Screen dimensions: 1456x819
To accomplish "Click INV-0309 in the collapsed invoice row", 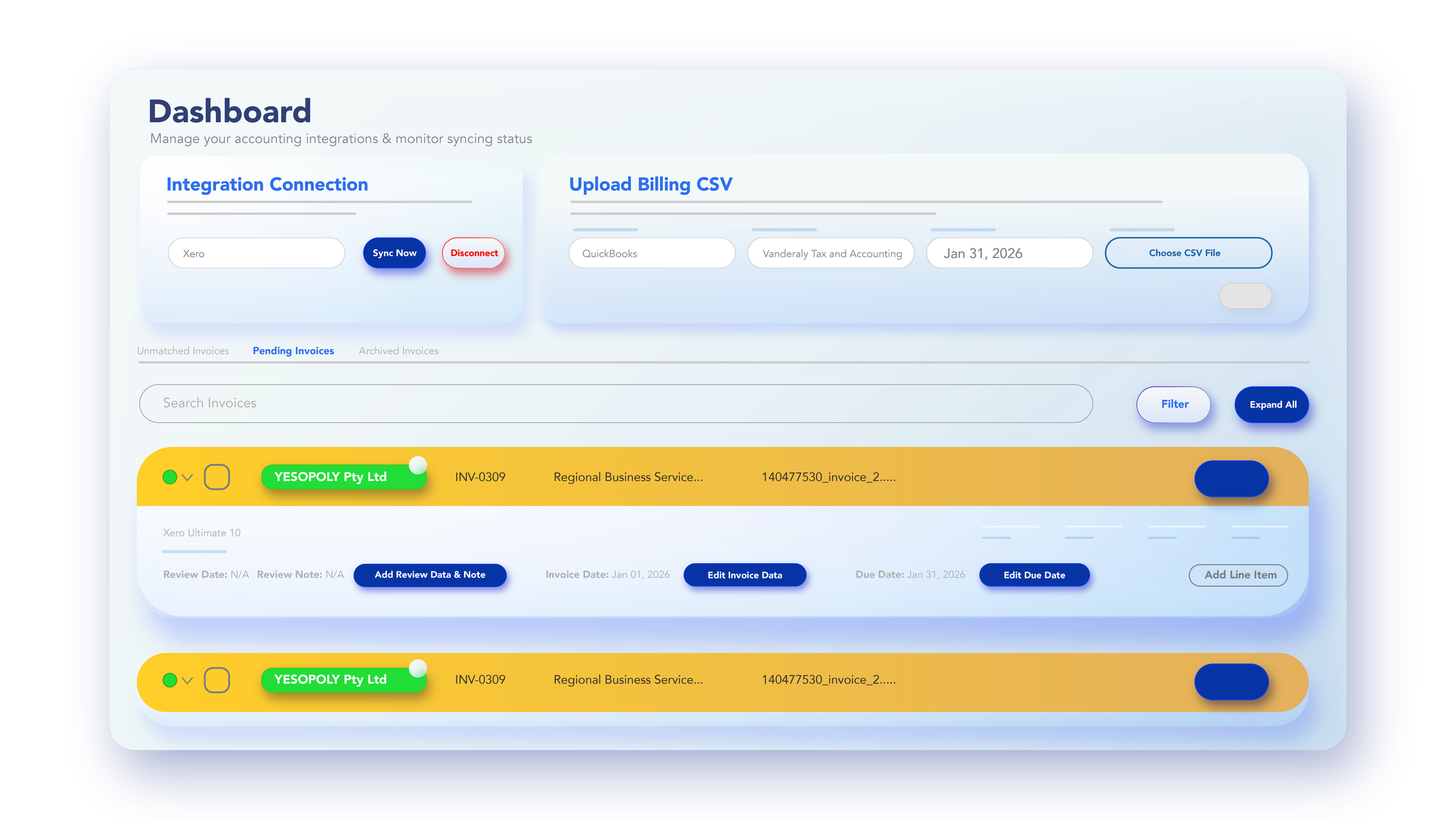I will pyautogui.click(x=480, y=680).
